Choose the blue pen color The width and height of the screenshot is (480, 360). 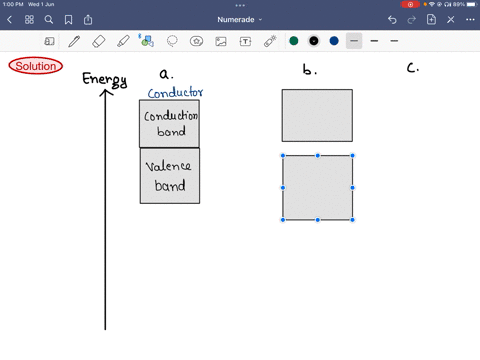click(334, 41)
